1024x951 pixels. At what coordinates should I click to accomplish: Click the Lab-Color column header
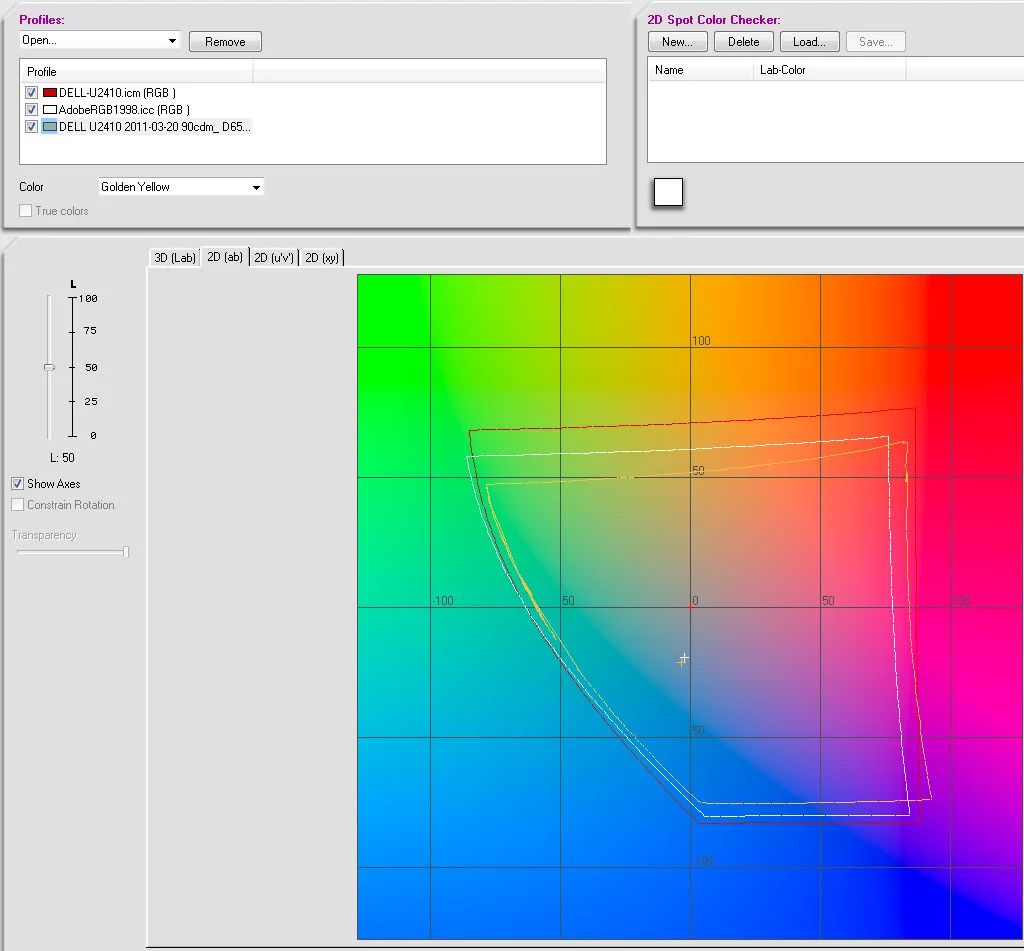783,70
